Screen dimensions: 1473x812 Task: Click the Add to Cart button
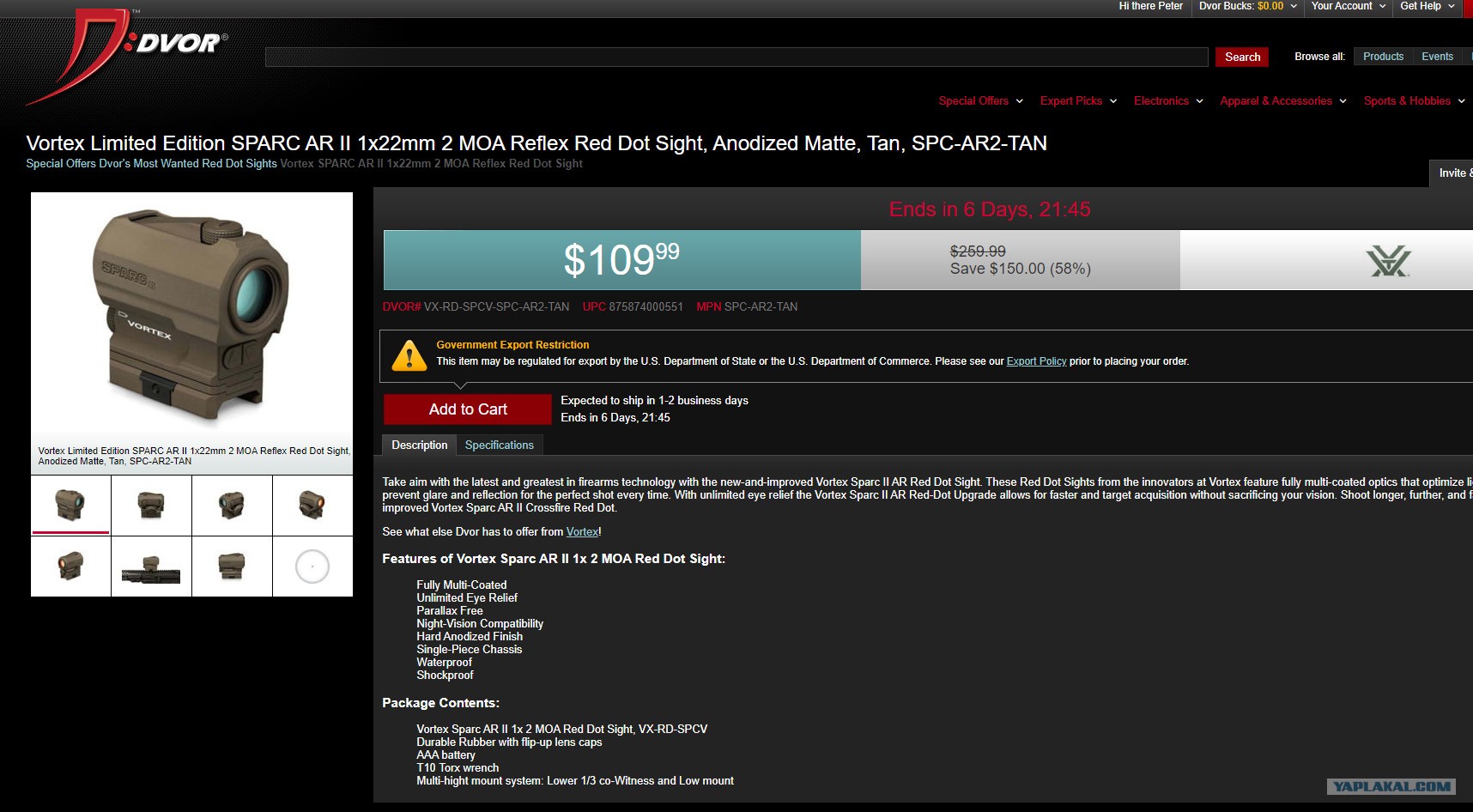(x=468, y=409)
